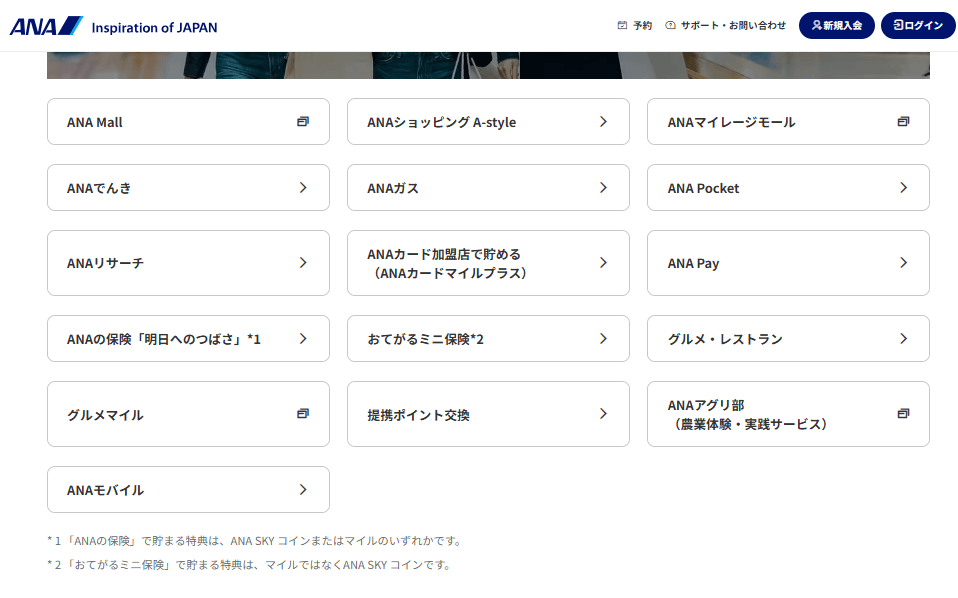Click the person icon in 新規入会 button
This screenshot has height=598, width=958.
pyautogui.click(x=816, y=26)
